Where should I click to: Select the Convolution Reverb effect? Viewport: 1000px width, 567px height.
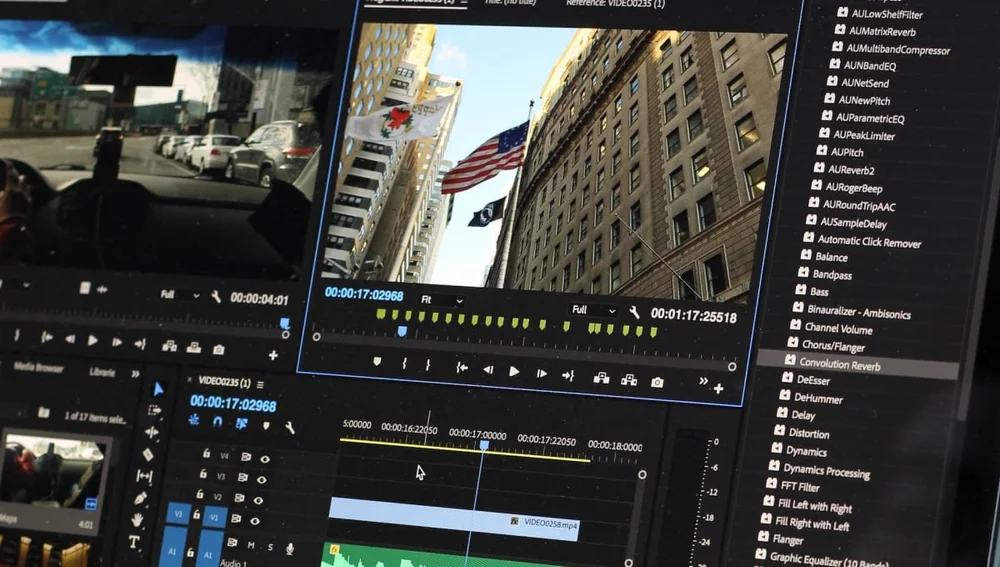point(857,364)
